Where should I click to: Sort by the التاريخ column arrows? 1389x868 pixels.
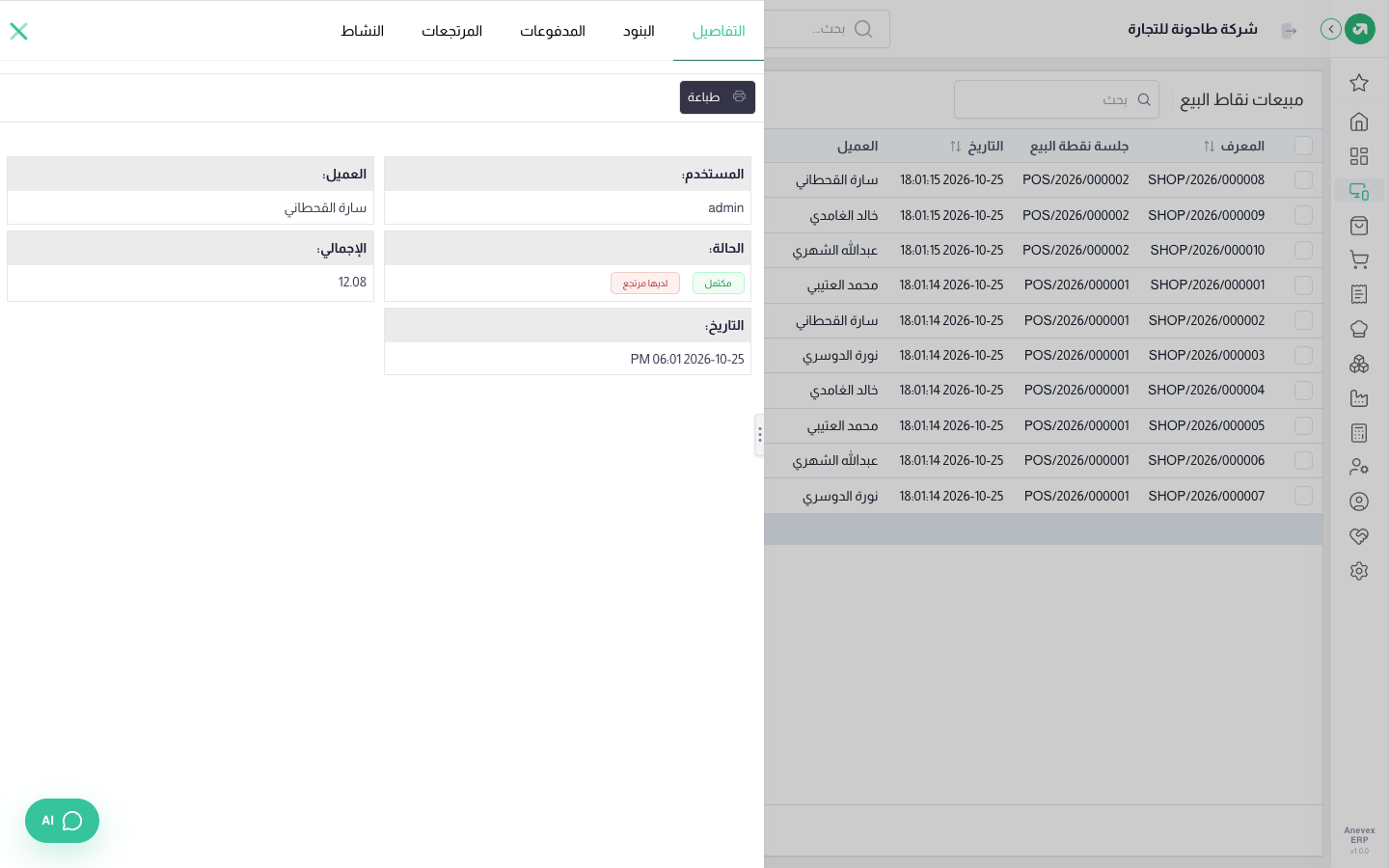955,147
